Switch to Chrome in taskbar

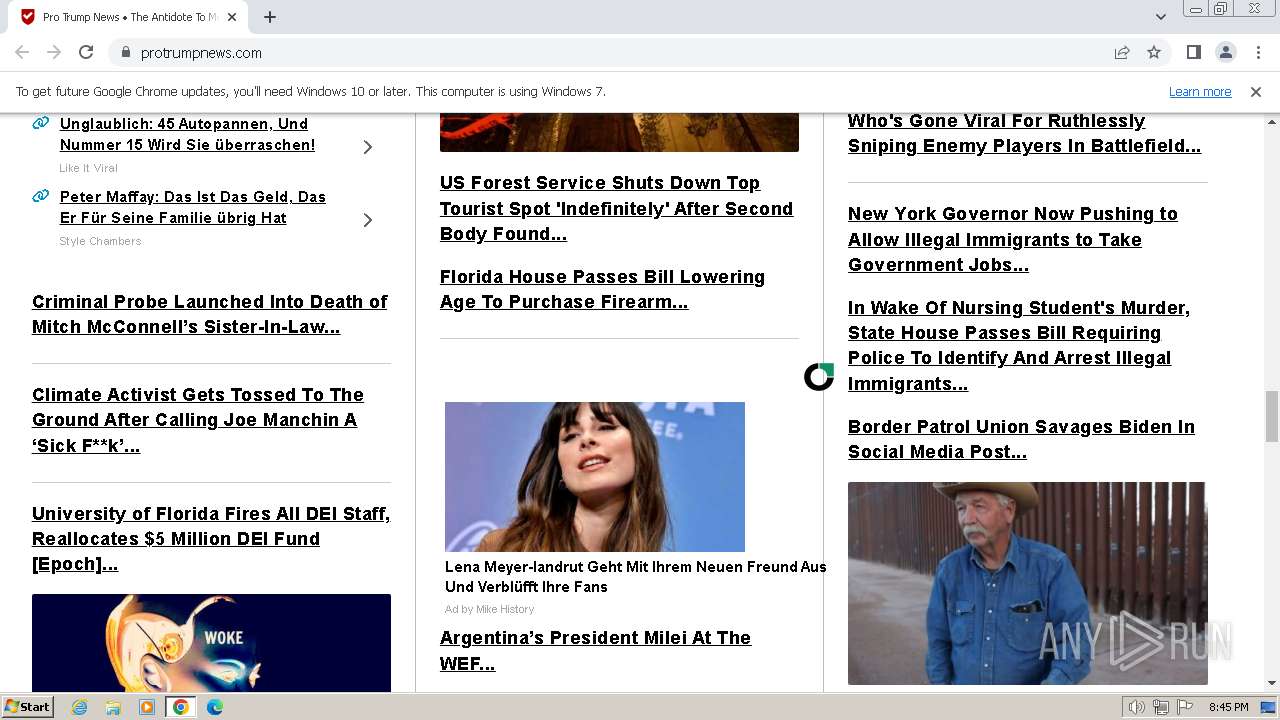180,707
